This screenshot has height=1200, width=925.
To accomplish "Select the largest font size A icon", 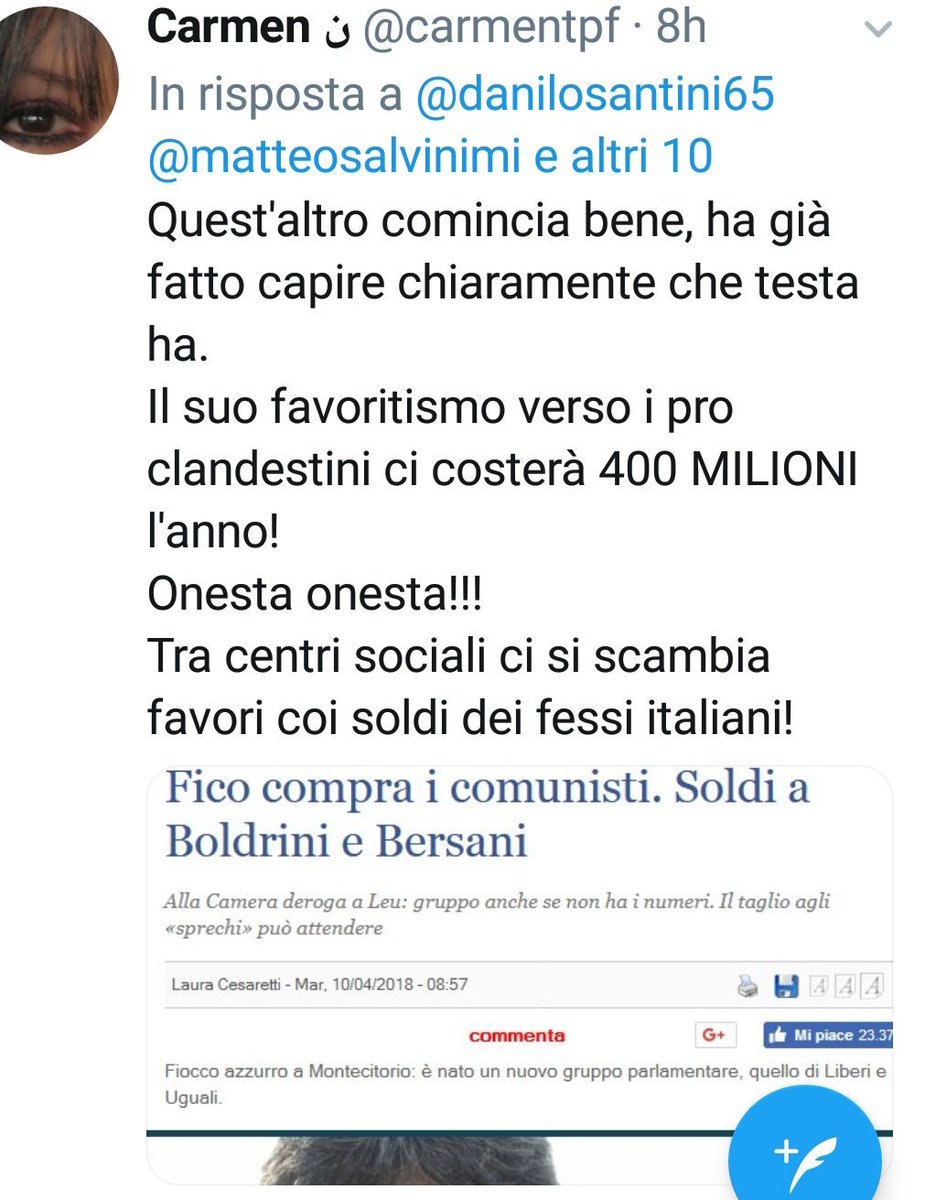I will coord(874,987).
